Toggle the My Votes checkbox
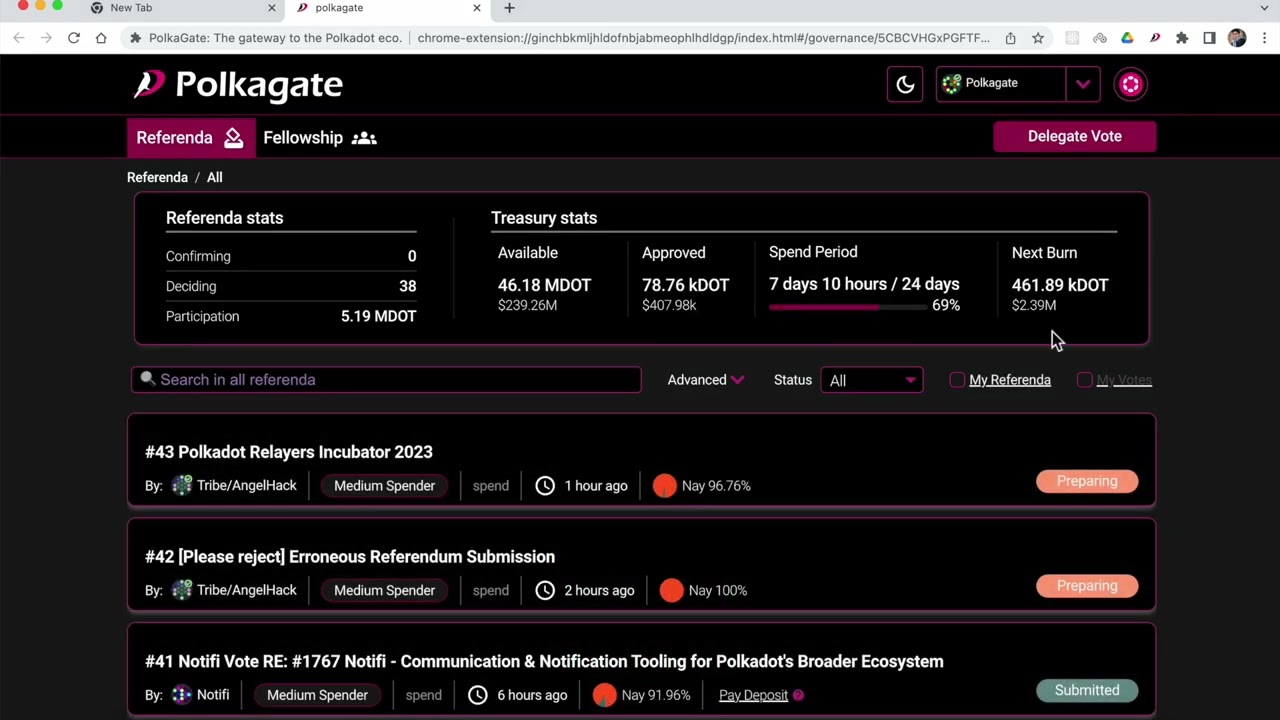Image resolution: width=1280 pixels, height=720 pixels. point(1085,380)
